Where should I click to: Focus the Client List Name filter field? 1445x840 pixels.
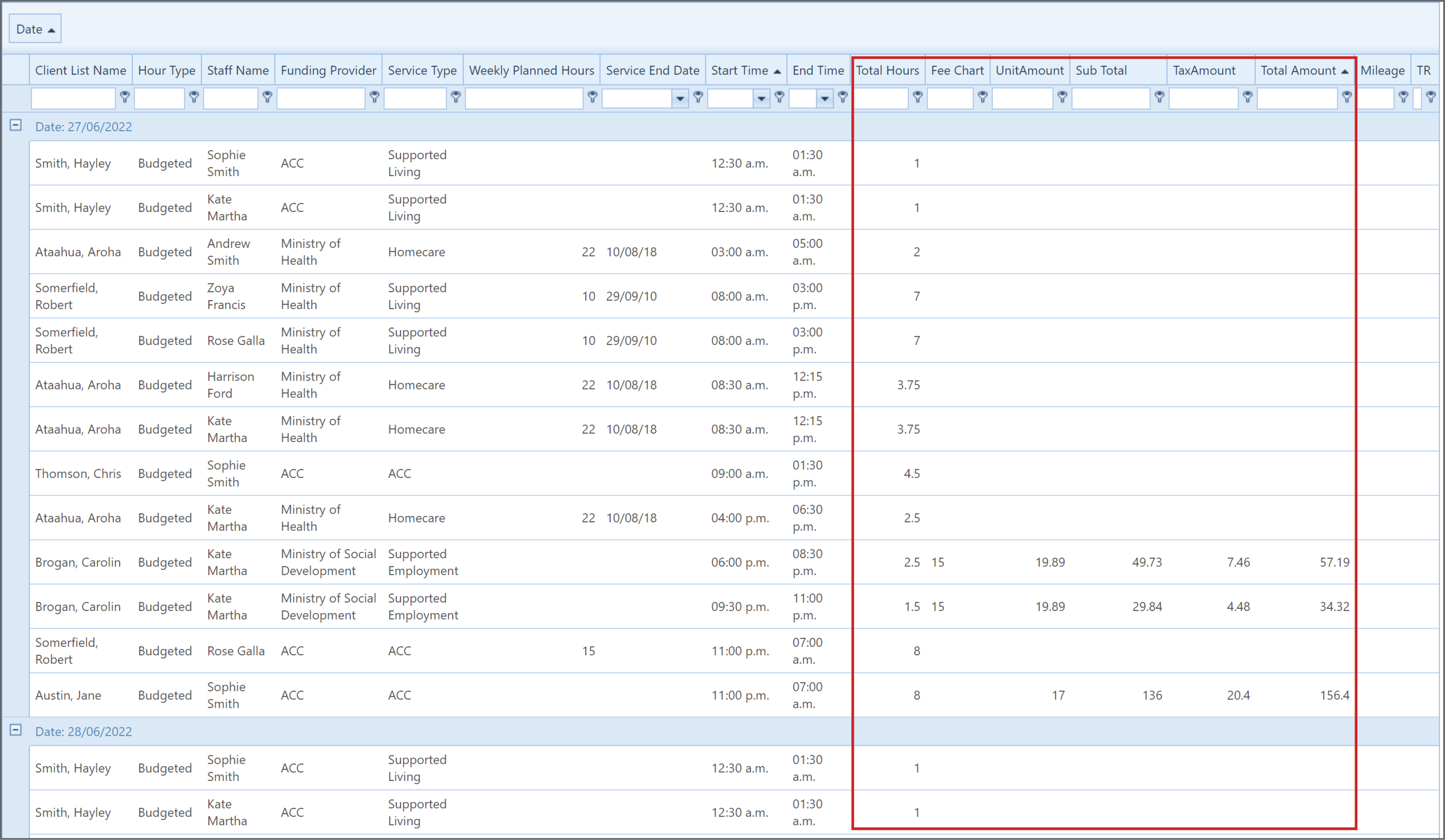[x=73, y=99]
